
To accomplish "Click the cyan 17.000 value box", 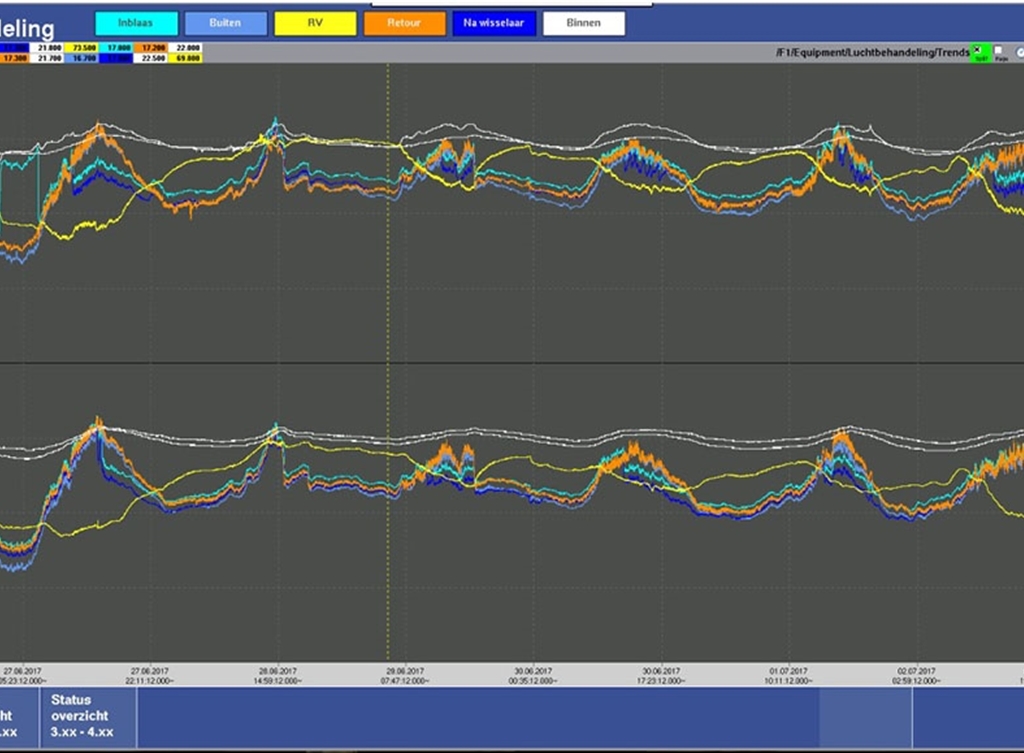I will (x=117, y=47).
